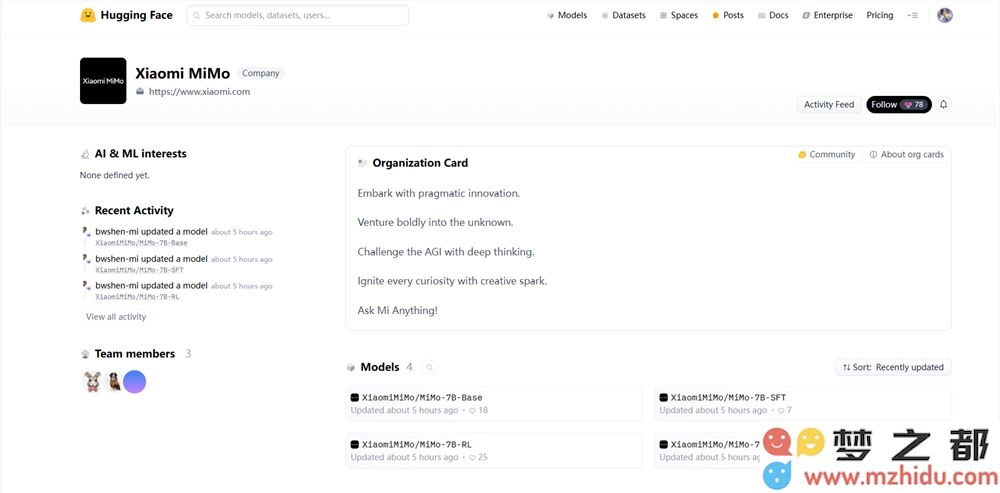
Task: Click the heart icon on MiMo-7B-Base
Action: click(x=473, y=411)
